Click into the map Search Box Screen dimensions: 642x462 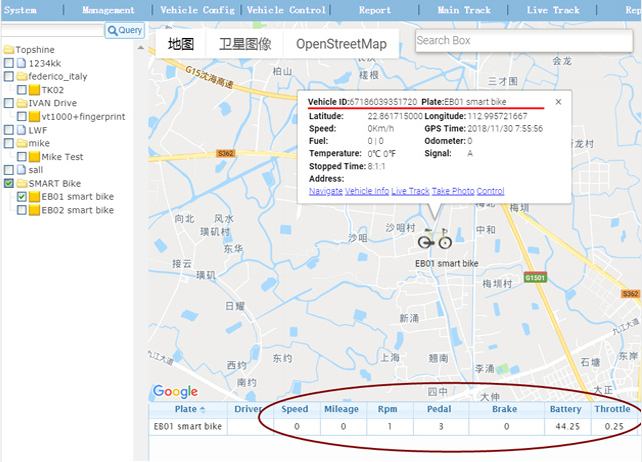524,41
